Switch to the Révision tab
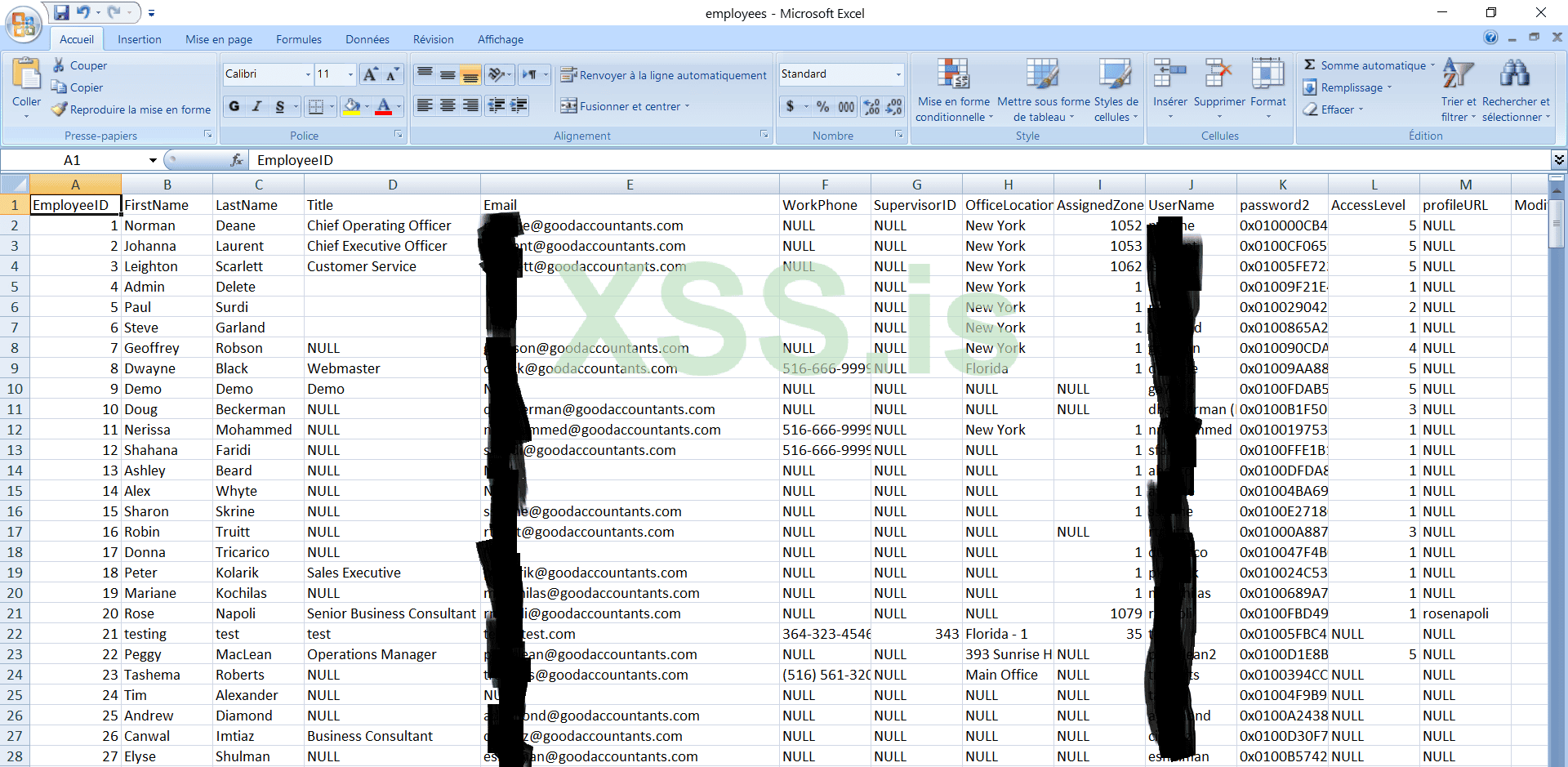 434,39
